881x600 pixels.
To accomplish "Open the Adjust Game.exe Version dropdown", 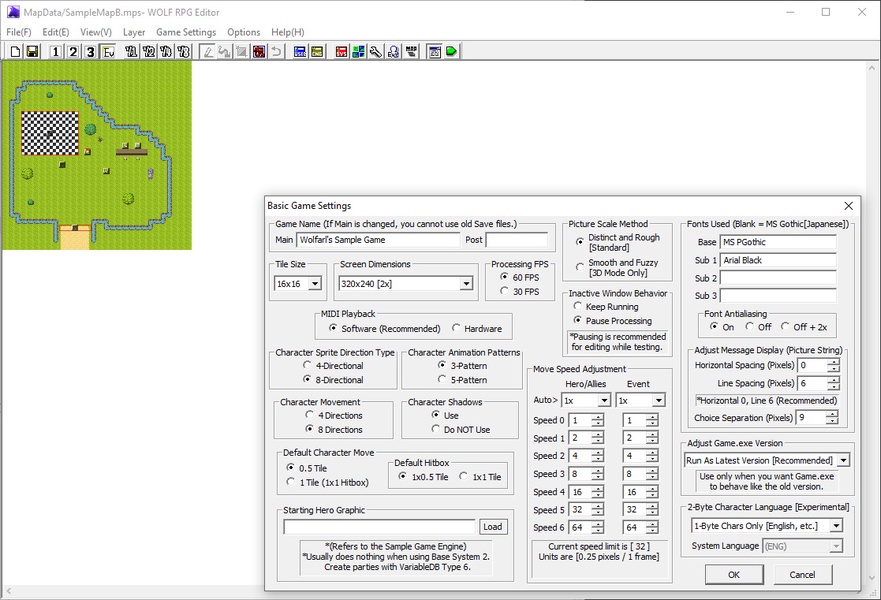I will pos(843,460).
